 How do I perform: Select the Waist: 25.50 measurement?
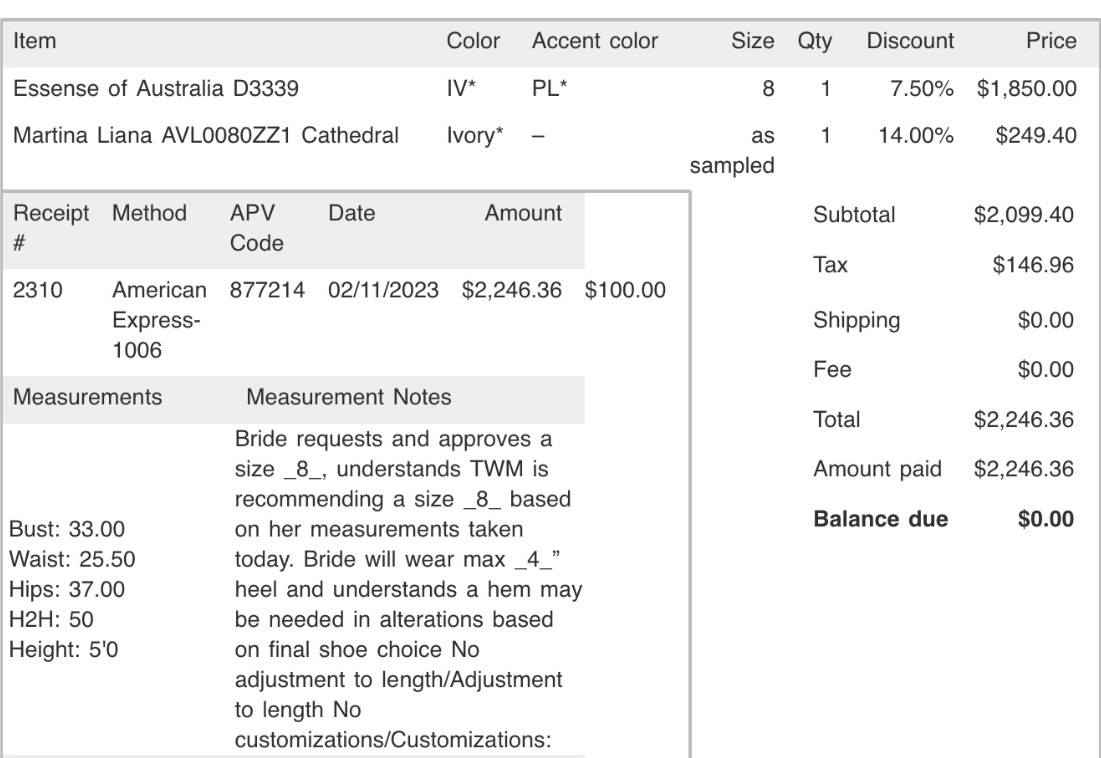click(72, 559)
